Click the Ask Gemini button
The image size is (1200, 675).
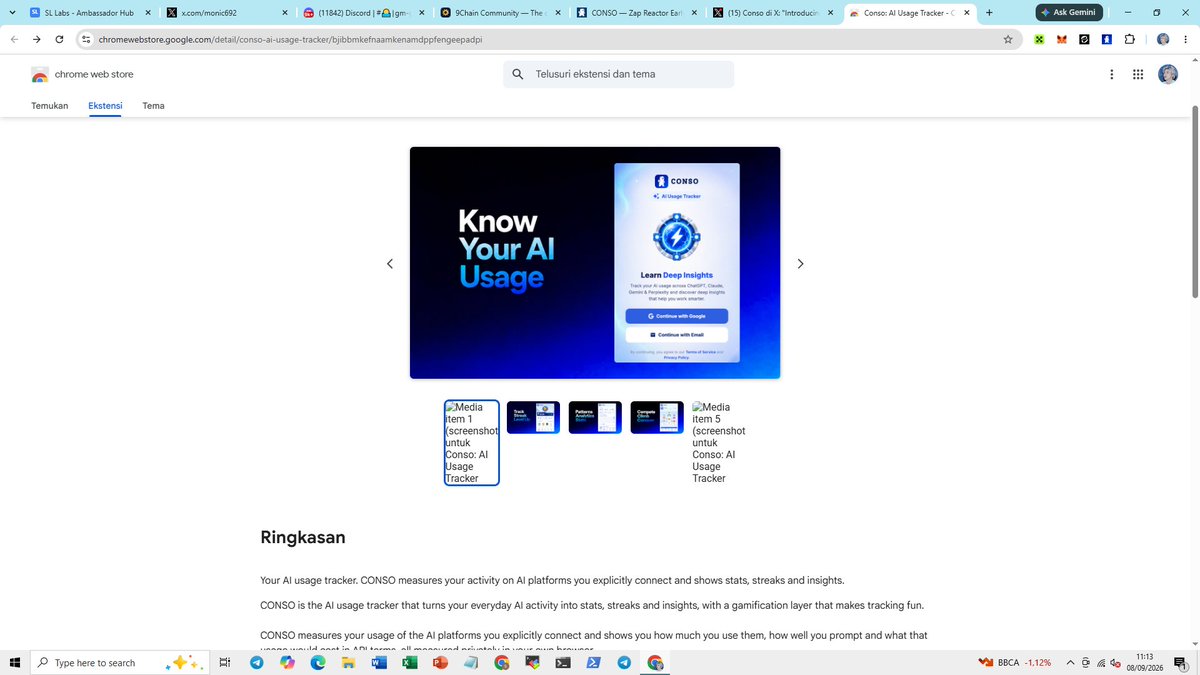[x=1070, y=13]
